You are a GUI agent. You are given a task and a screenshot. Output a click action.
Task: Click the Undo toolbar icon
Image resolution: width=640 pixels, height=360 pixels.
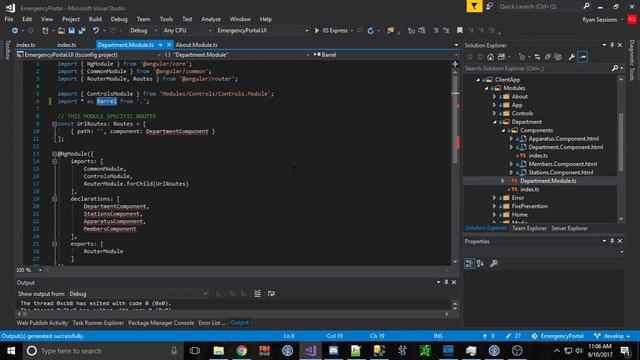pos(96,31)
